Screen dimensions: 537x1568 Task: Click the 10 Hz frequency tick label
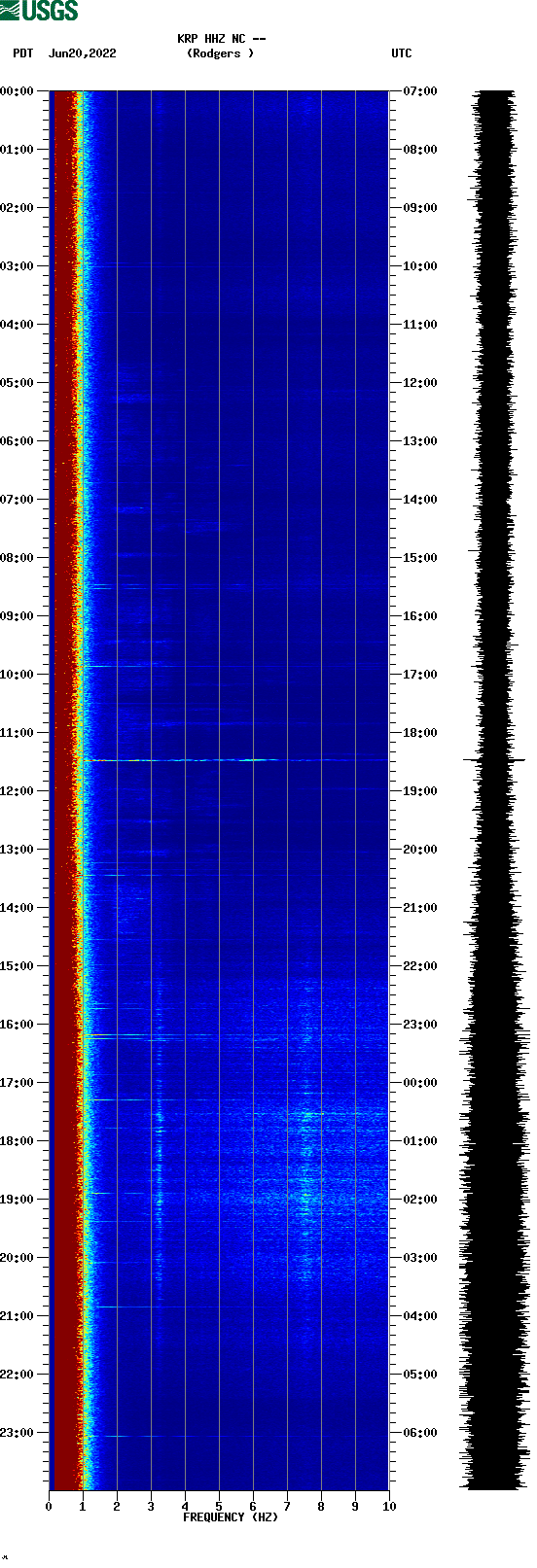389,1507
